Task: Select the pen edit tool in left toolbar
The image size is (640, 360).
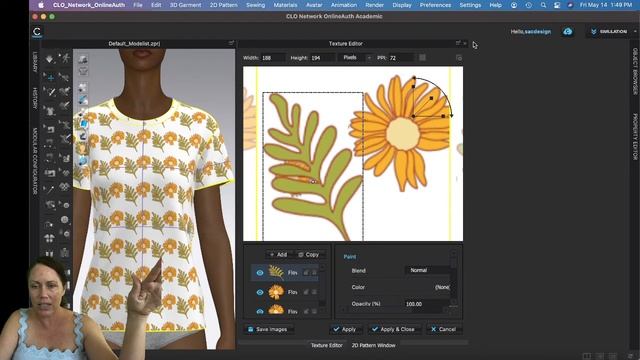Action: pos(50,92)
